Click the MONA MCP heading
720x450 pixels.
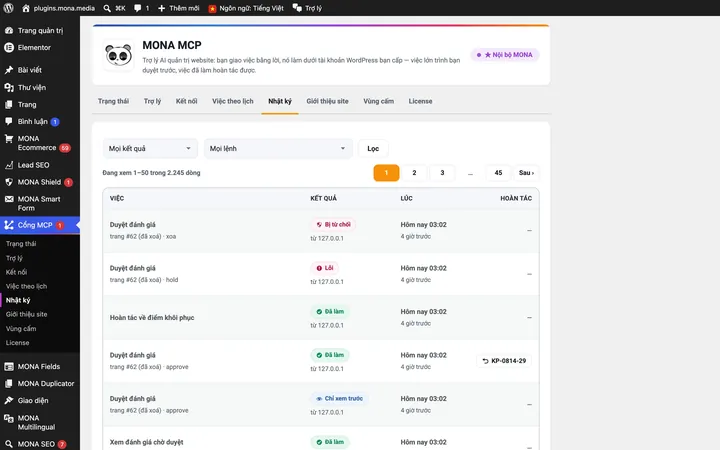click(172, 45)
